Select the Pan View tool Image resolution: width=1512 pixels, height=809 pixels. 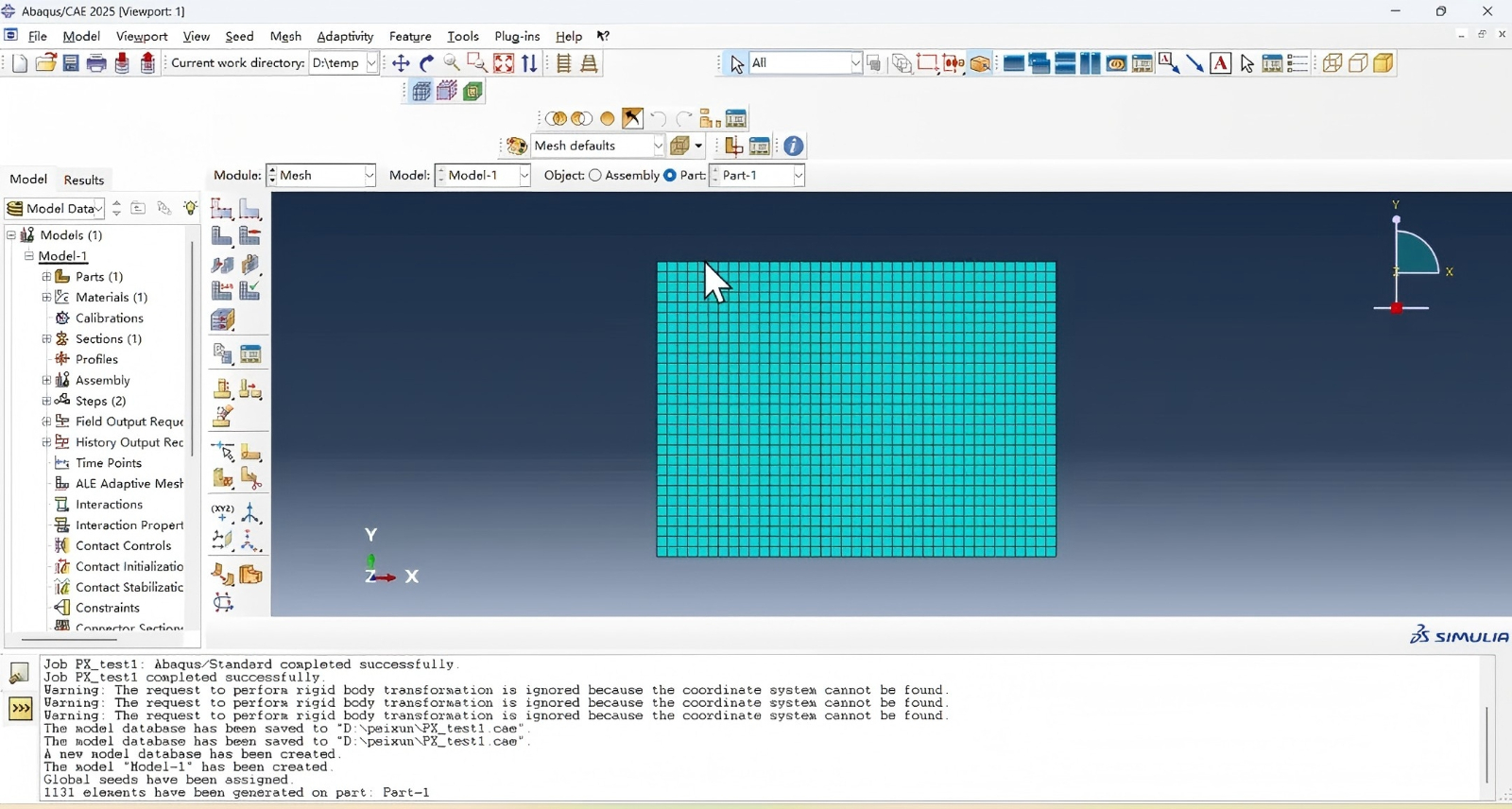tap(402, 63)
